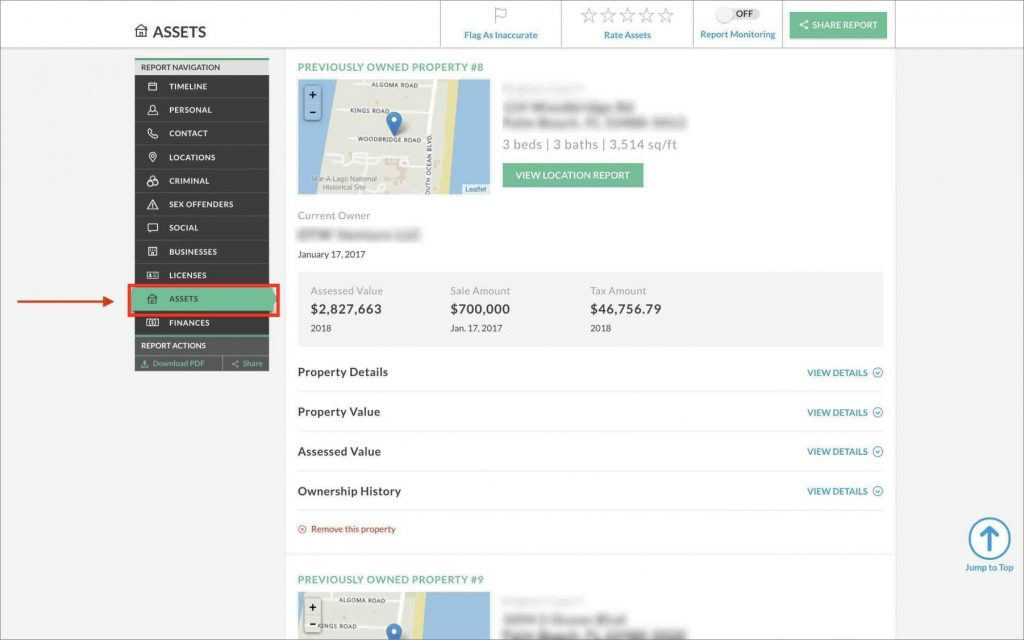The height and width of the screenshot is (640, 1024).
Task: Expand Assessed Value view details
Action: pyautogui.click(x=844, y=452)
